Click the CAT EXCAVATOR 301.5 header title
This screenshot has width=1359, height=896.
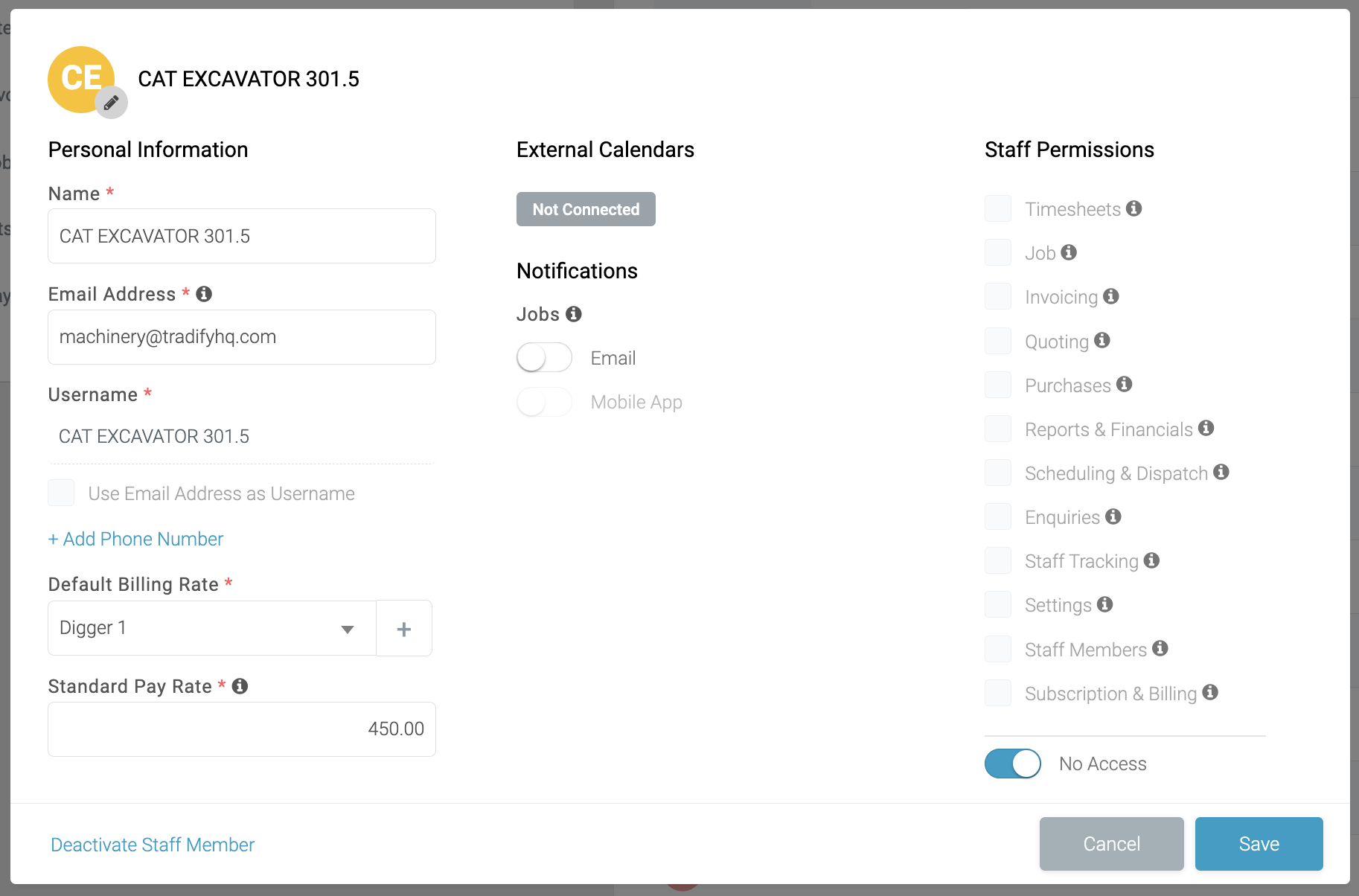click(249, 79)
